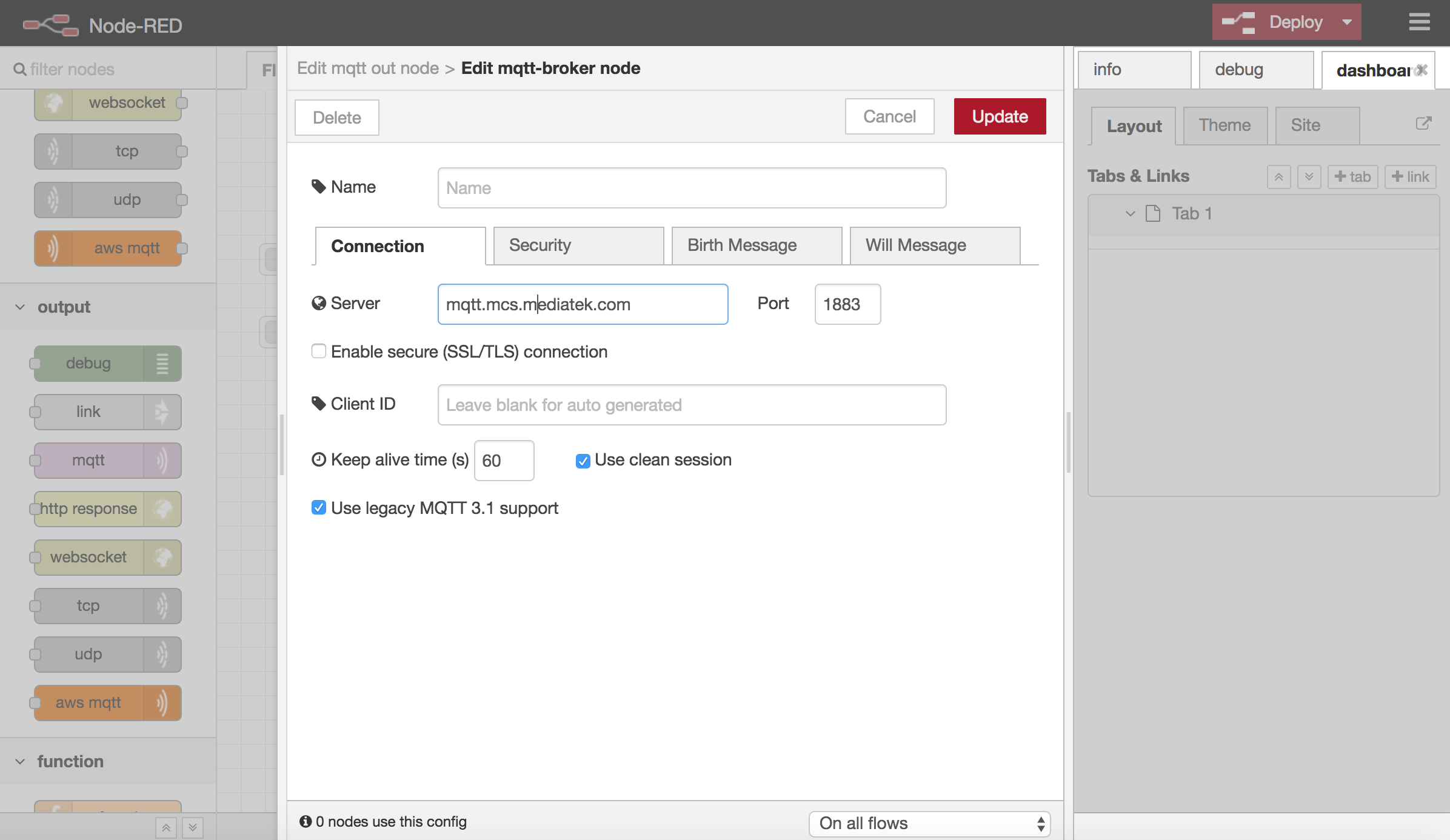Image resolution: width=1450 pixels, height=840 pixels.
Task: Open the Node-RED hamburger menu
Action: pyautogui.click(x=1419, y=22)
